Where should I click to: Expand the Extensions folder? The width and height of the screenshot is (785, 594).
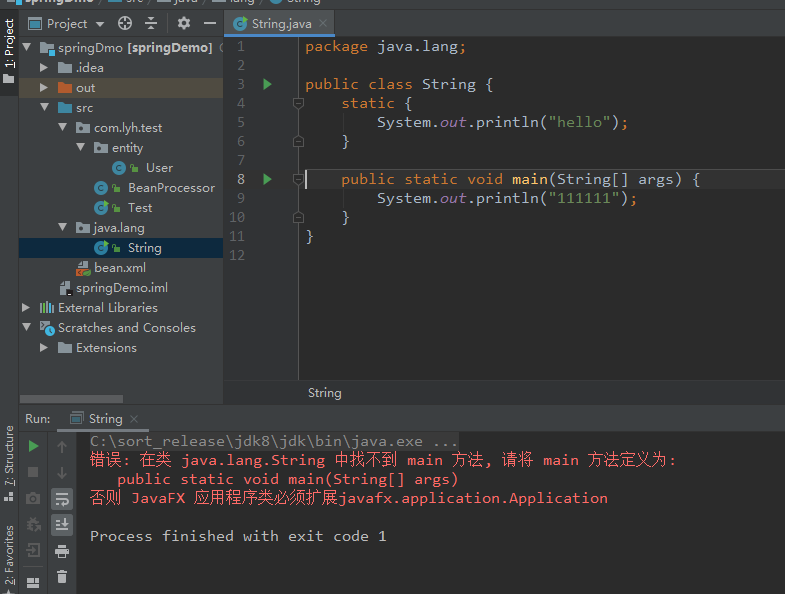coord(44,348)
